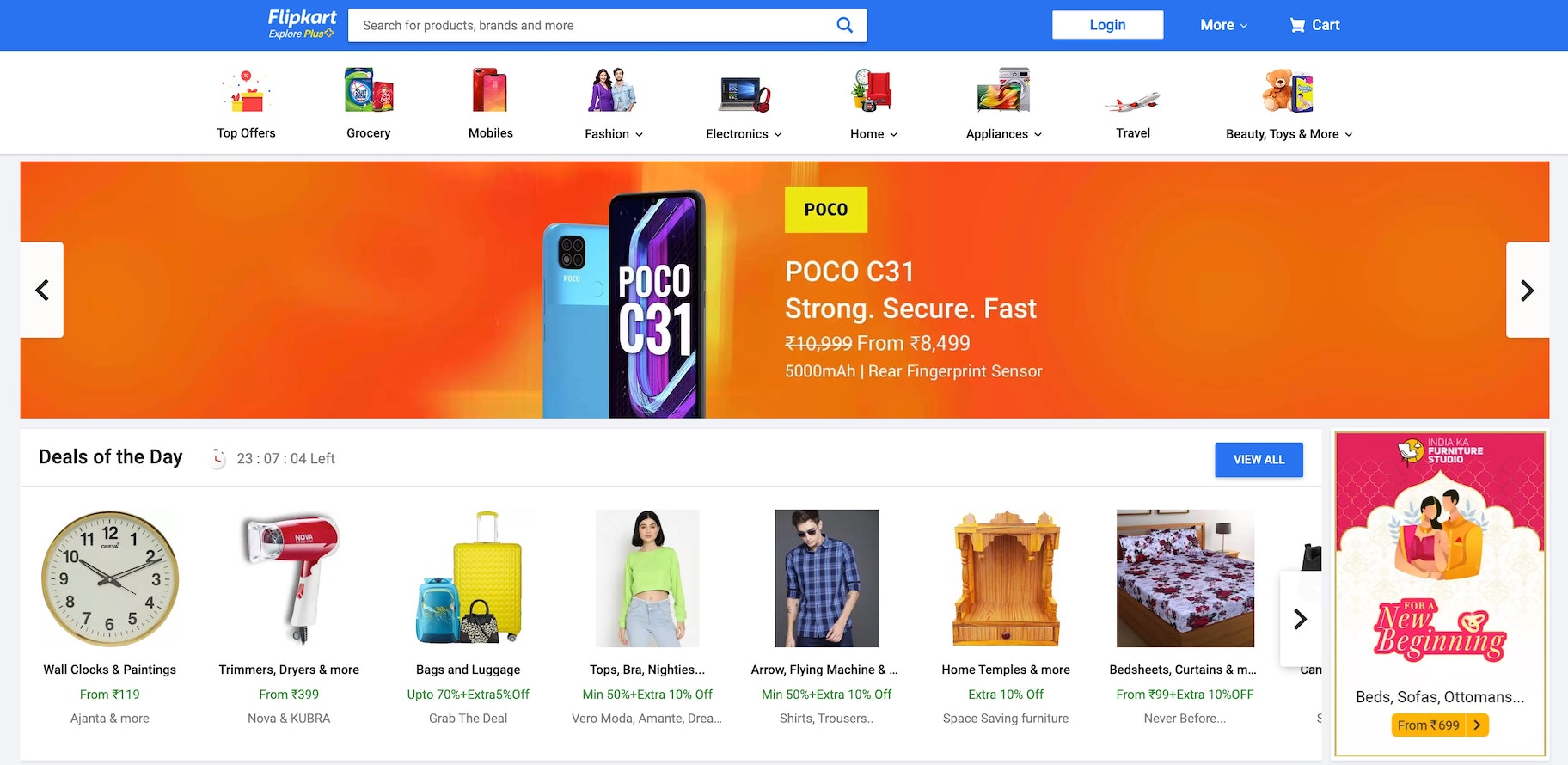1568x765 pixels.
Task: Click the Explore Plus link
Action: 301,34
